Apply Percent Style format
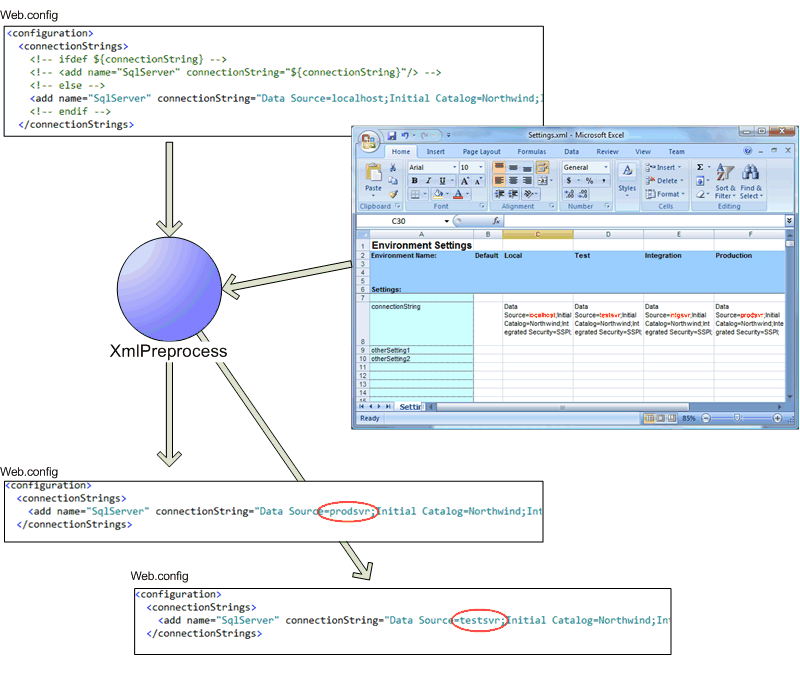The height and width of the screenshot is (676, 800). tap(589, 181)
